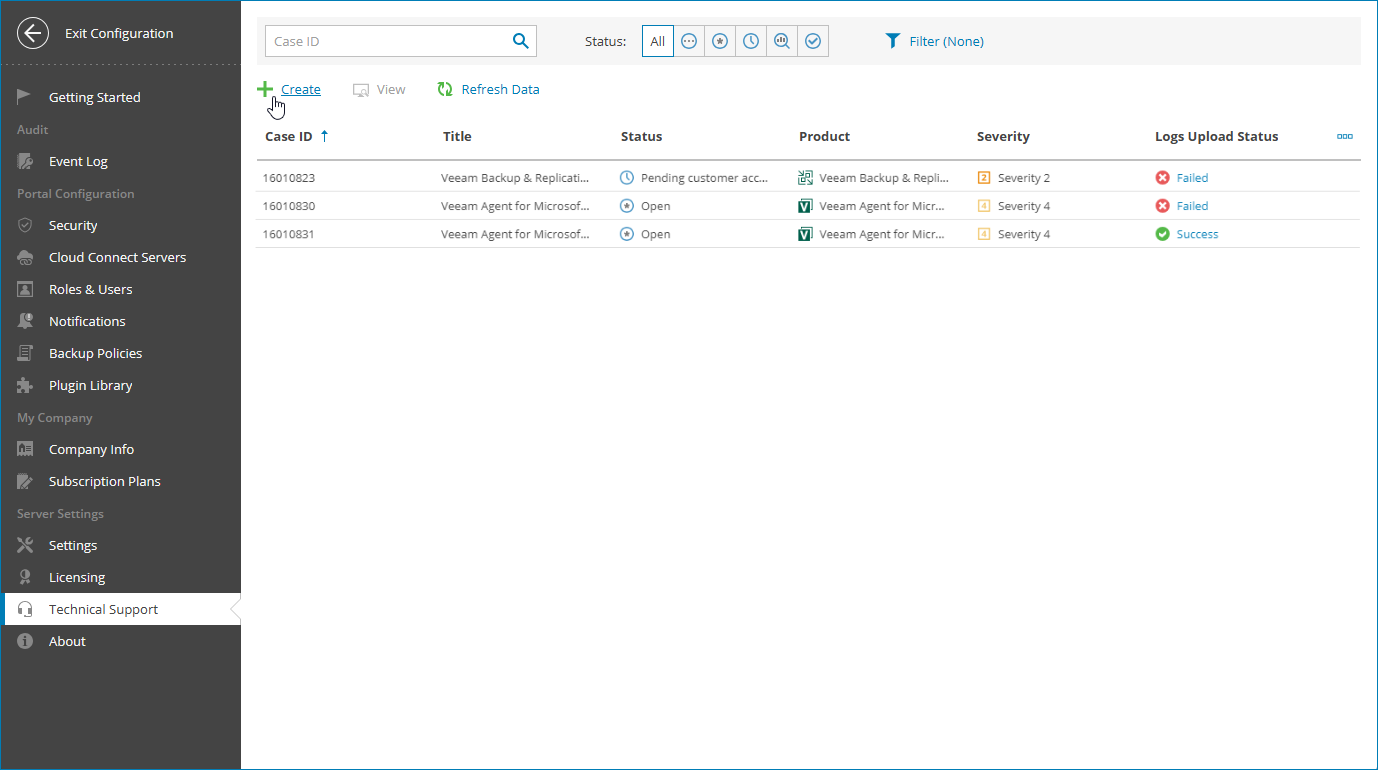
Task: Toggle the ellipsis status filter button
Action: 689,41
